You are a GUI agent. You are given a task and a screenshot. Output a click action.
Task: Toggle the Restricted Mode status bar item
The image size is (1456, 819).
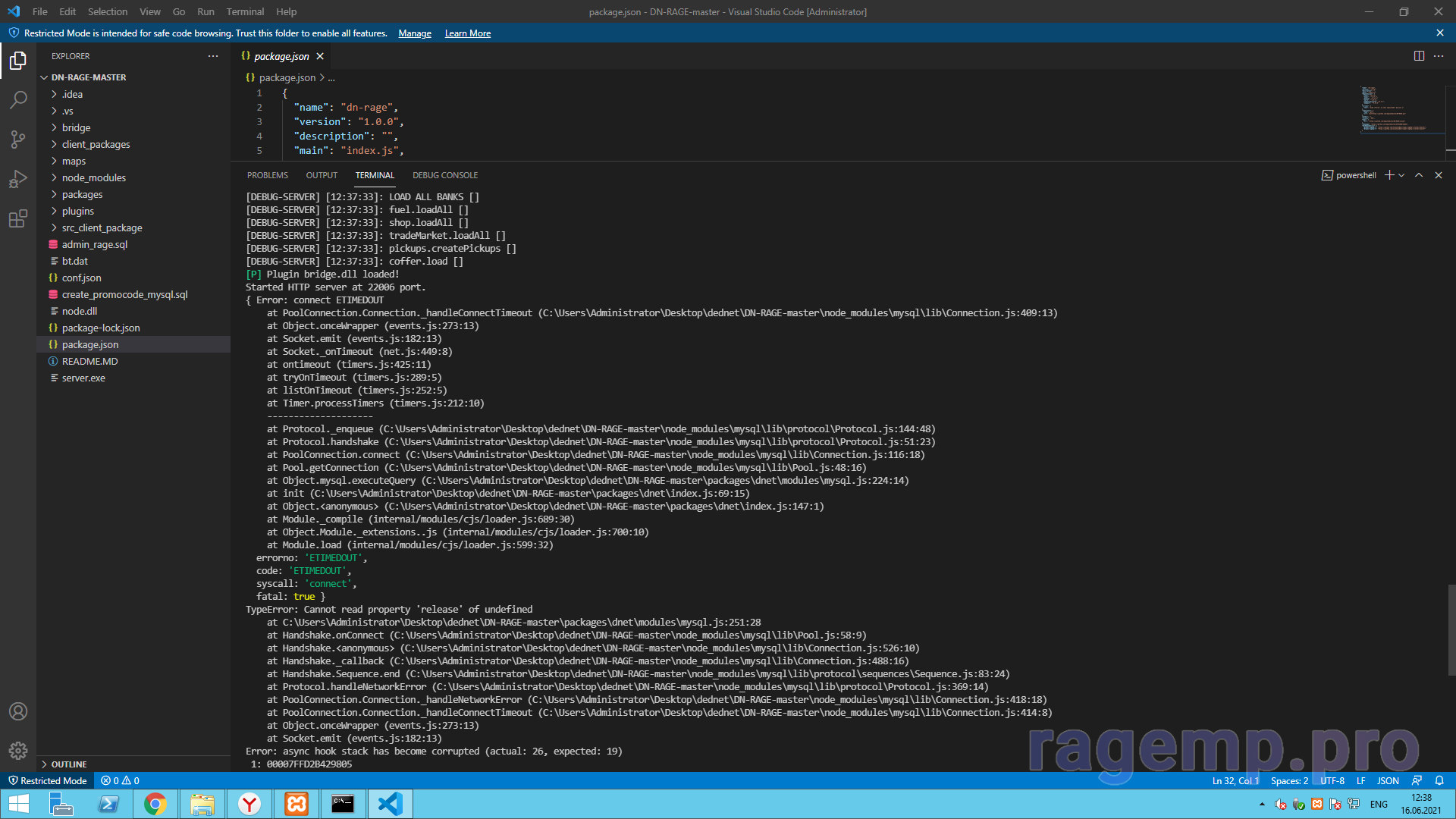(48, 780)
